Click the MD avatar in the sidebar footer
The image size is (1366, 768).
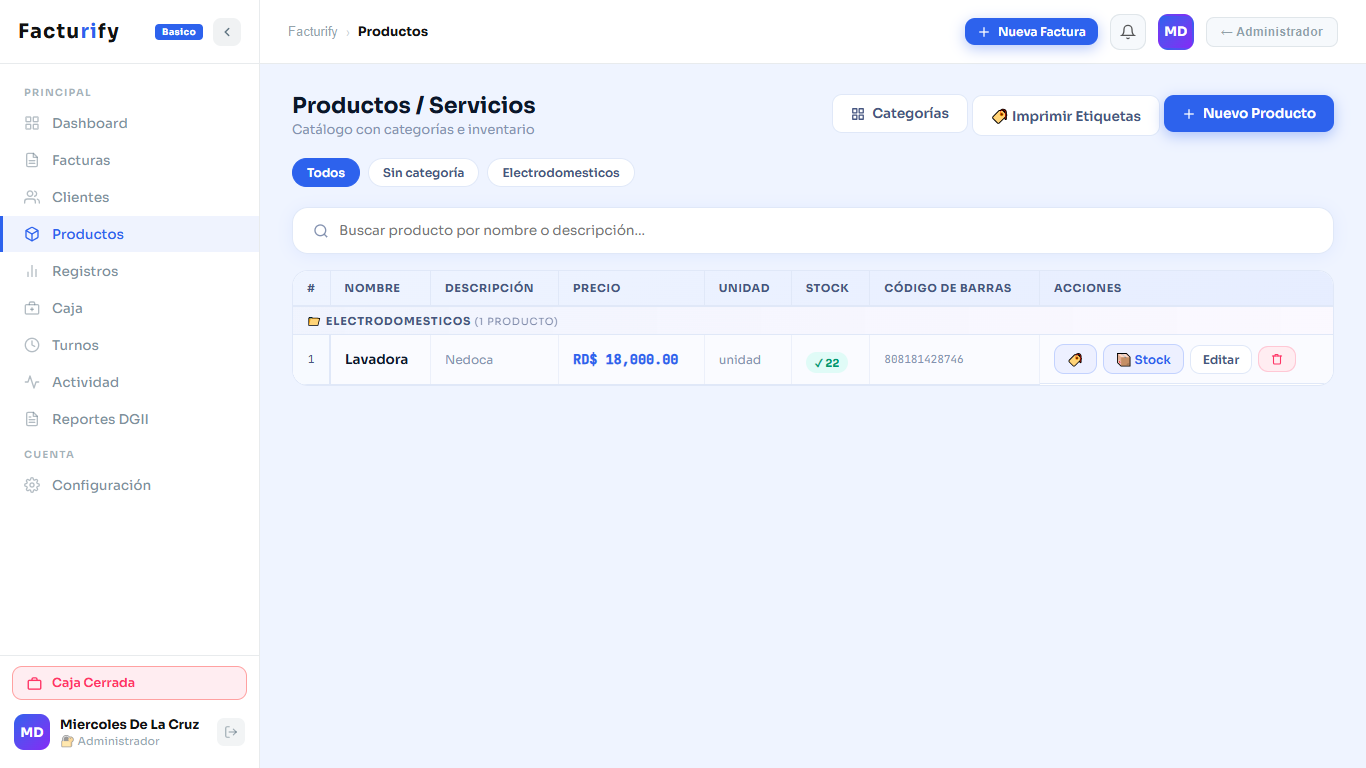coord(32,732)
